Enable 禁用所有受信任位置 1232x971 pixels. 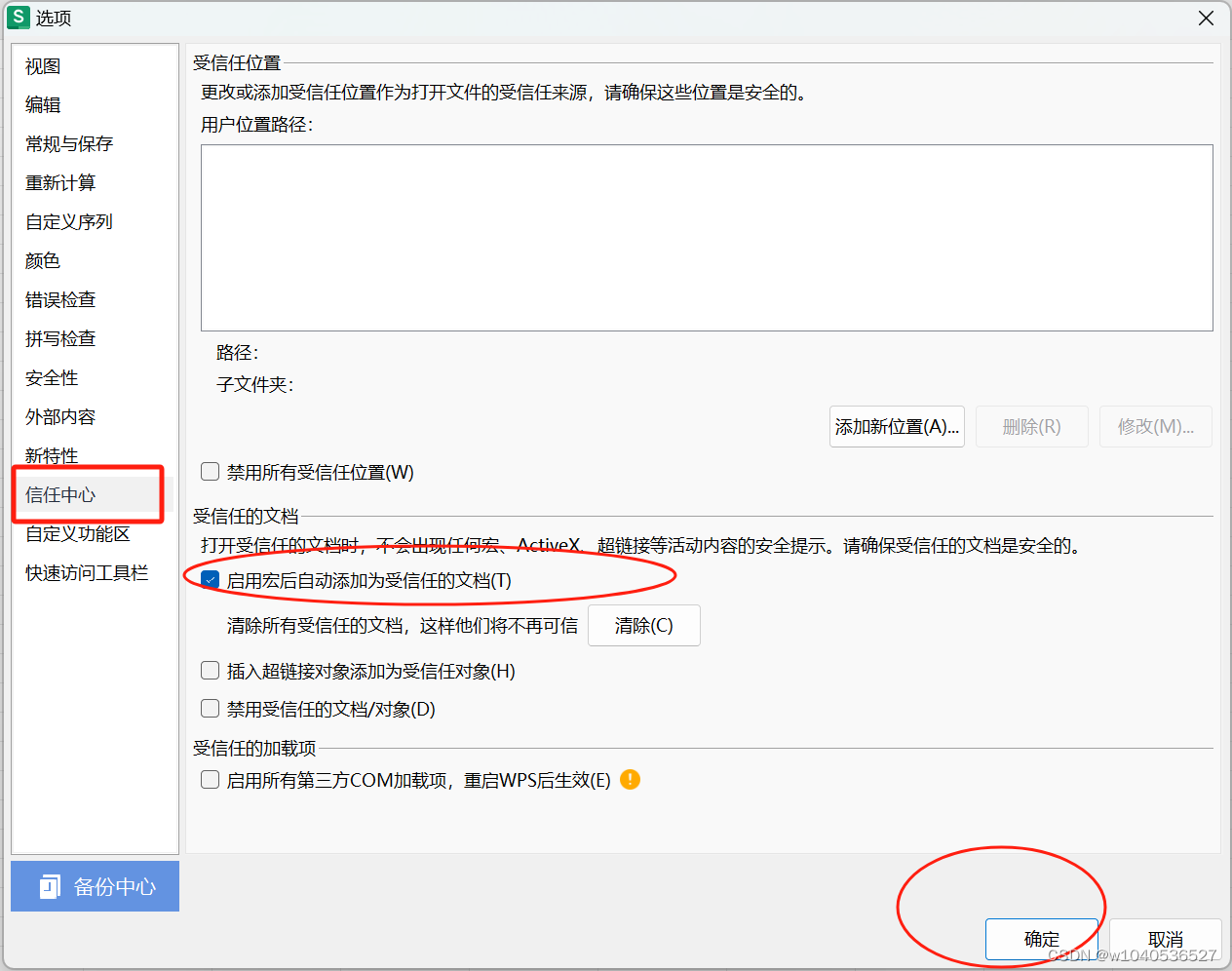[210, 471]
